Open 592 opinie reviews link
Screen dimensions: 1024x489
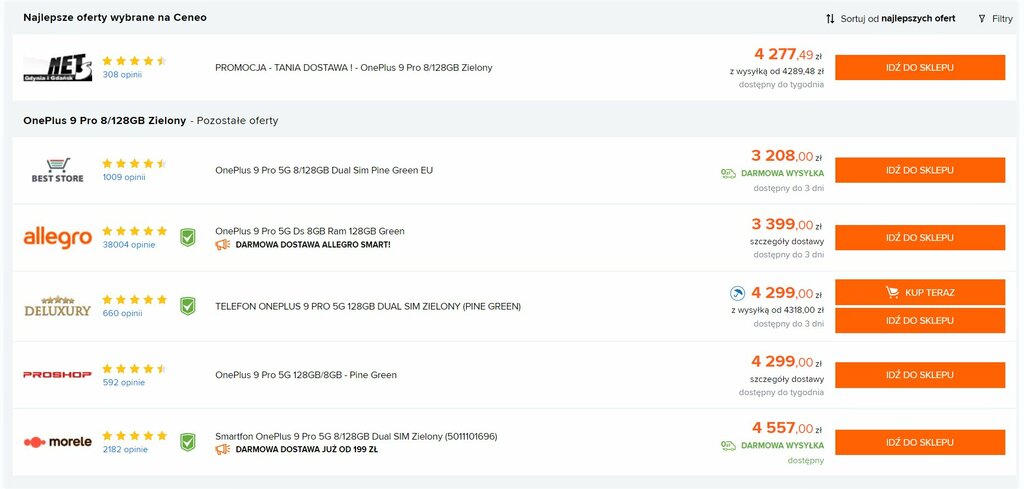point(123,383)
